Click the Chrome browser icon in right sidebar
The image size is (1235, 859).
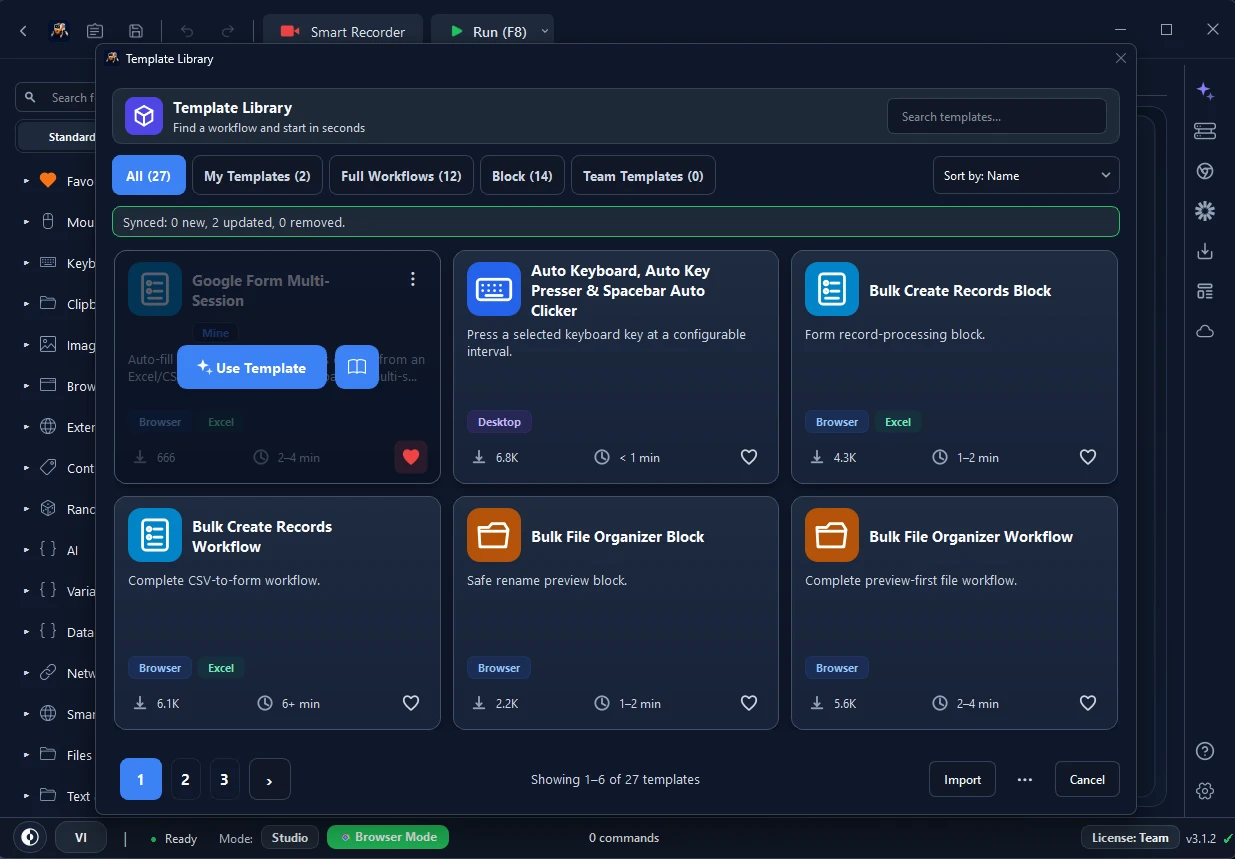[1205, 171]
